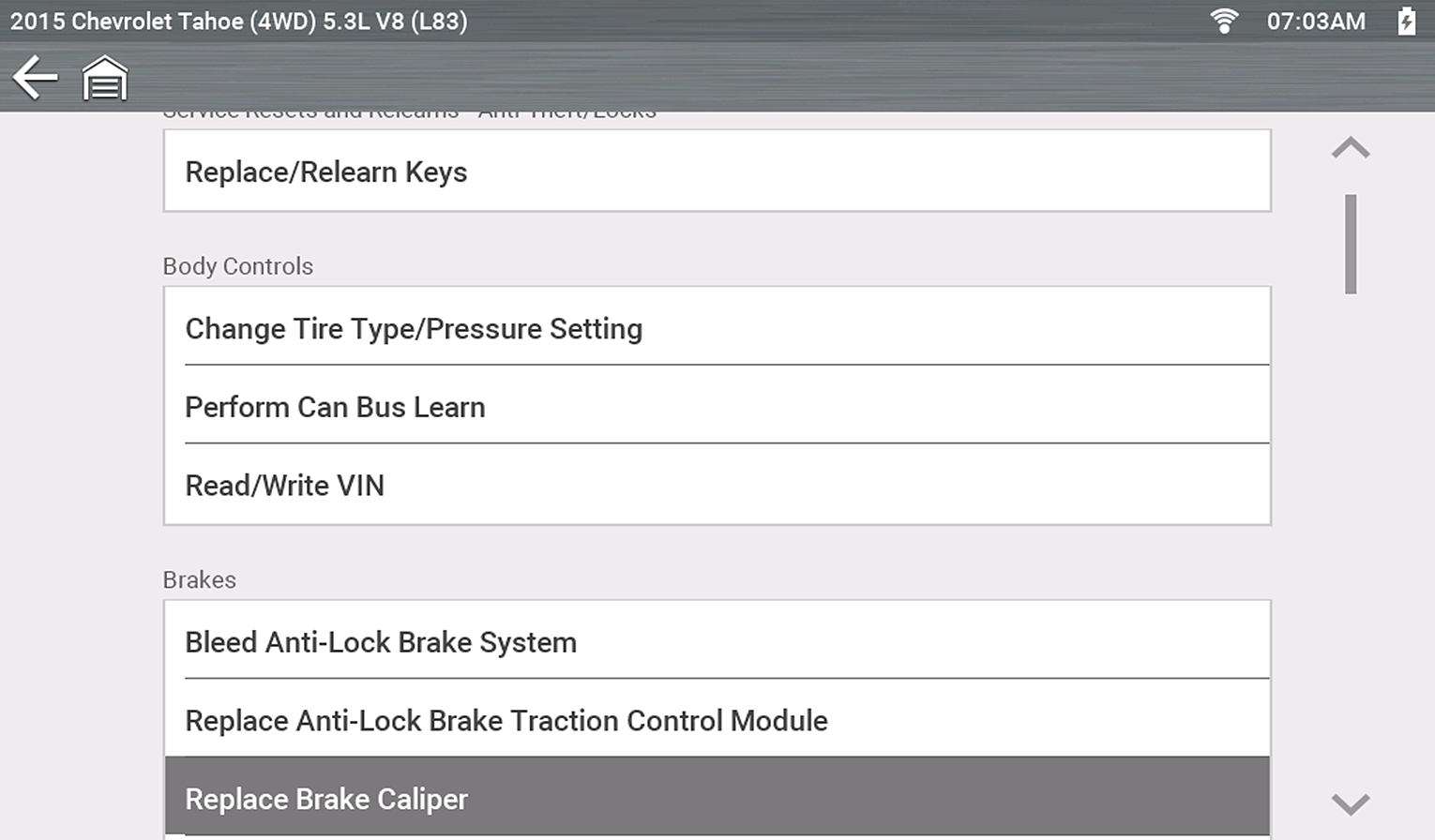Click the battery charging indicator
1435x840 pixels.
click(x=1406, y=20)
